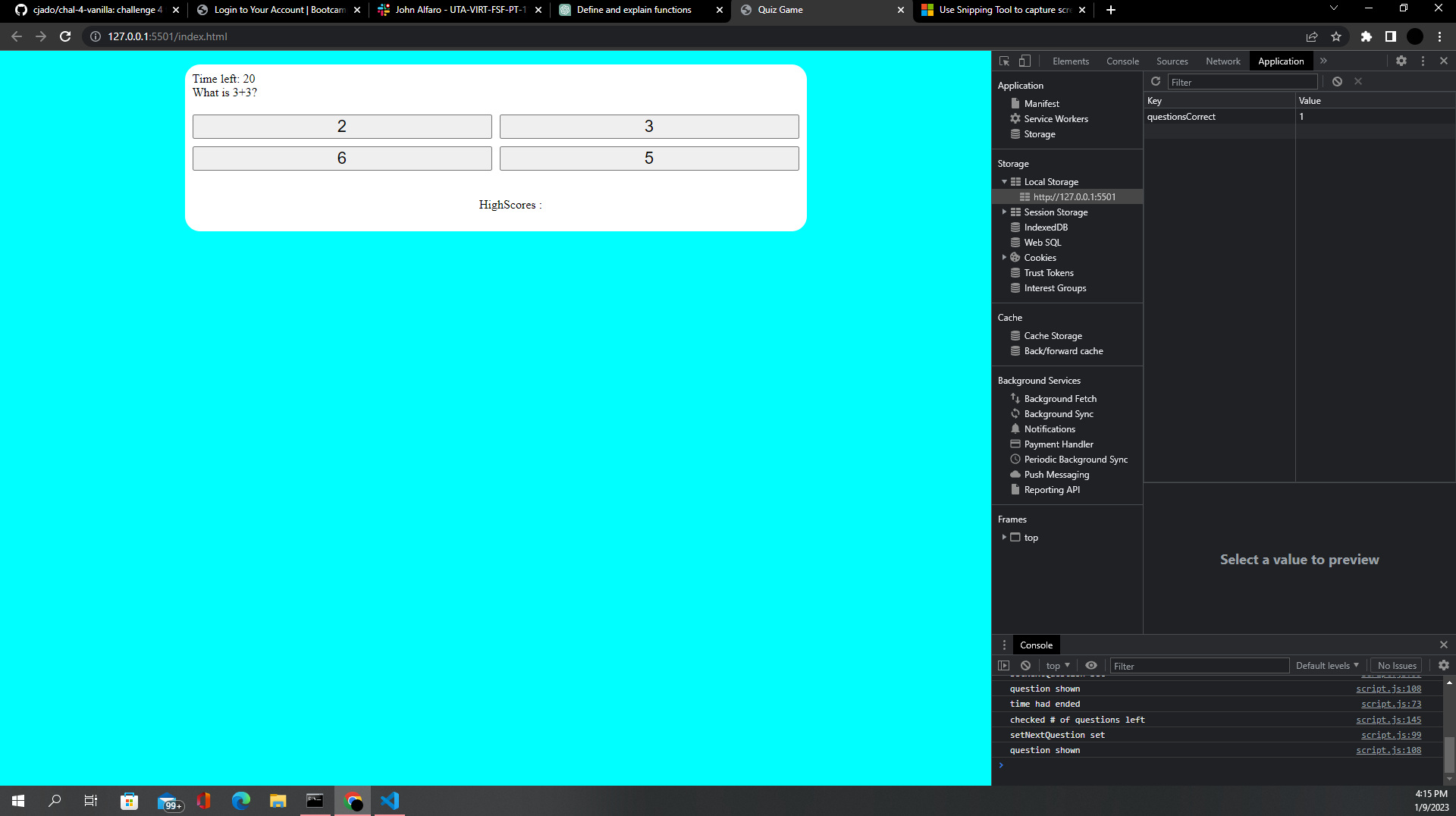
Task: Click the Console filter input field
Action: point(1198,665)
